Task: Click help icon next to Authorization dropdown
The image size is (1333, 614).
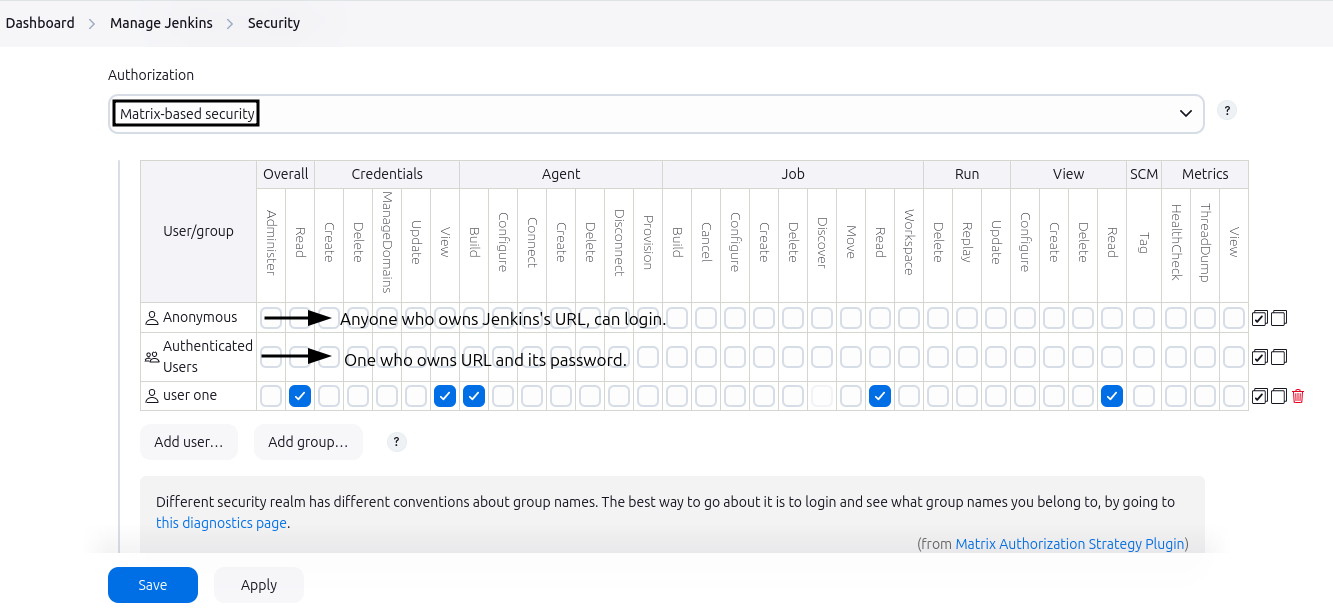Action: (x=1227, y=111)
